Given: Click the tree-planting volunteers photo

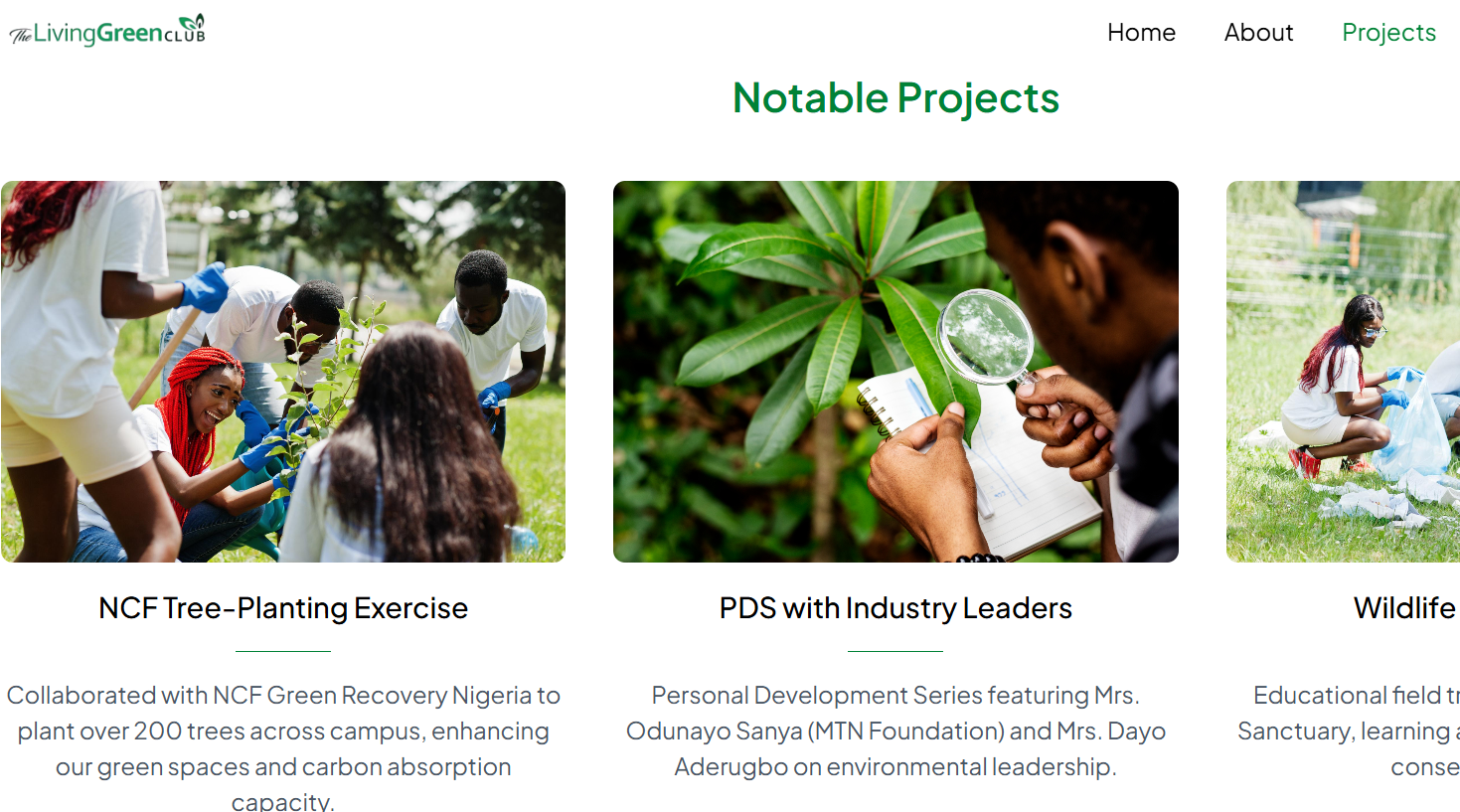Looking at the screenshot, I should pos(283,372).
